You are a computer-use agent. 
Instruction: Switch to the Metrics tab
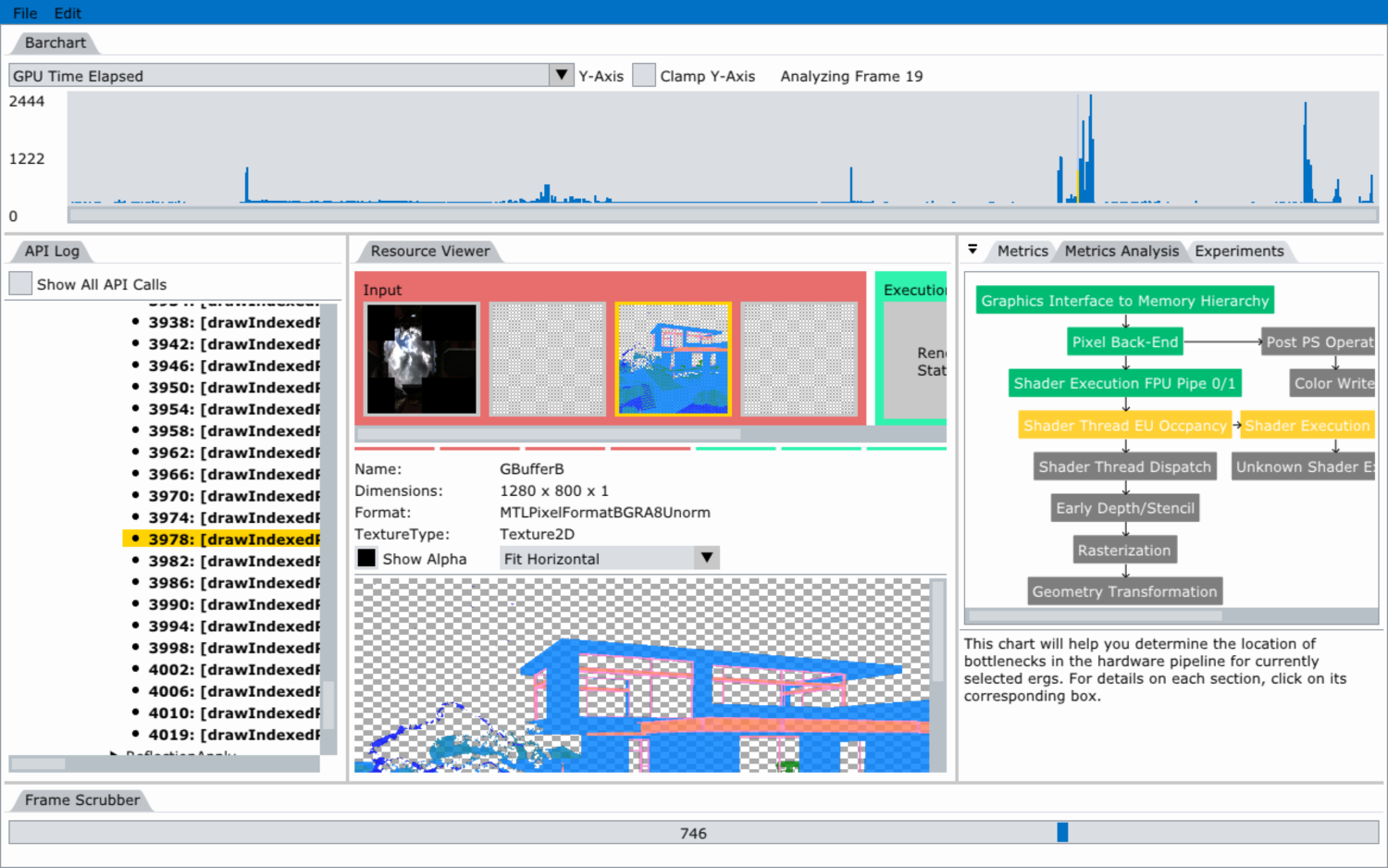pyautogui.click(x=1022, y=251)
